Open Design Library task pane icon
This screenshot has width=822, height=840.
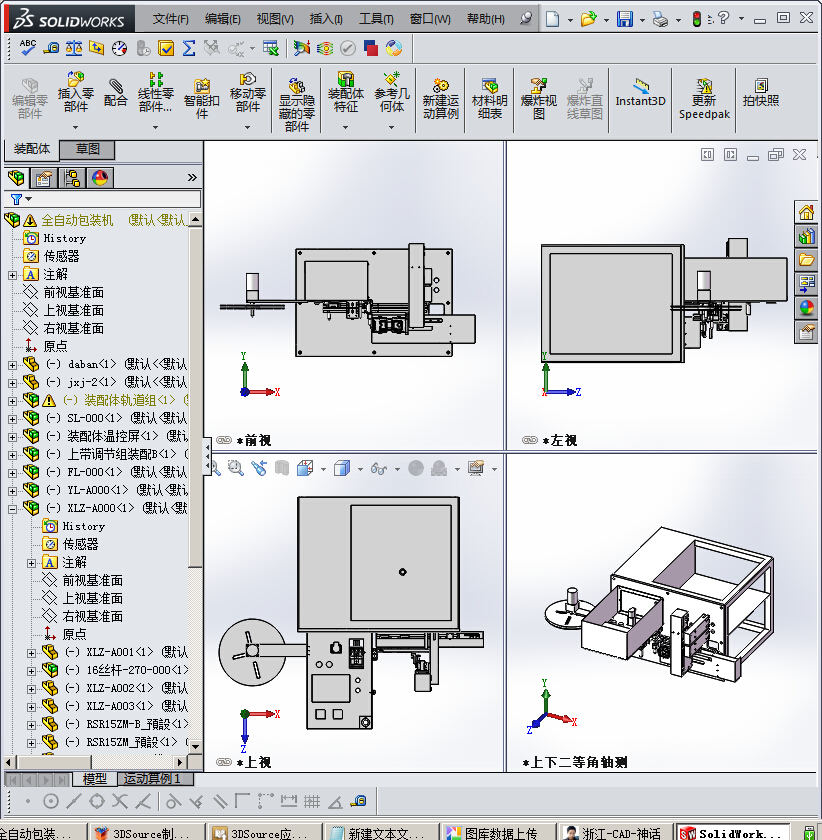(x=806, y=236)
